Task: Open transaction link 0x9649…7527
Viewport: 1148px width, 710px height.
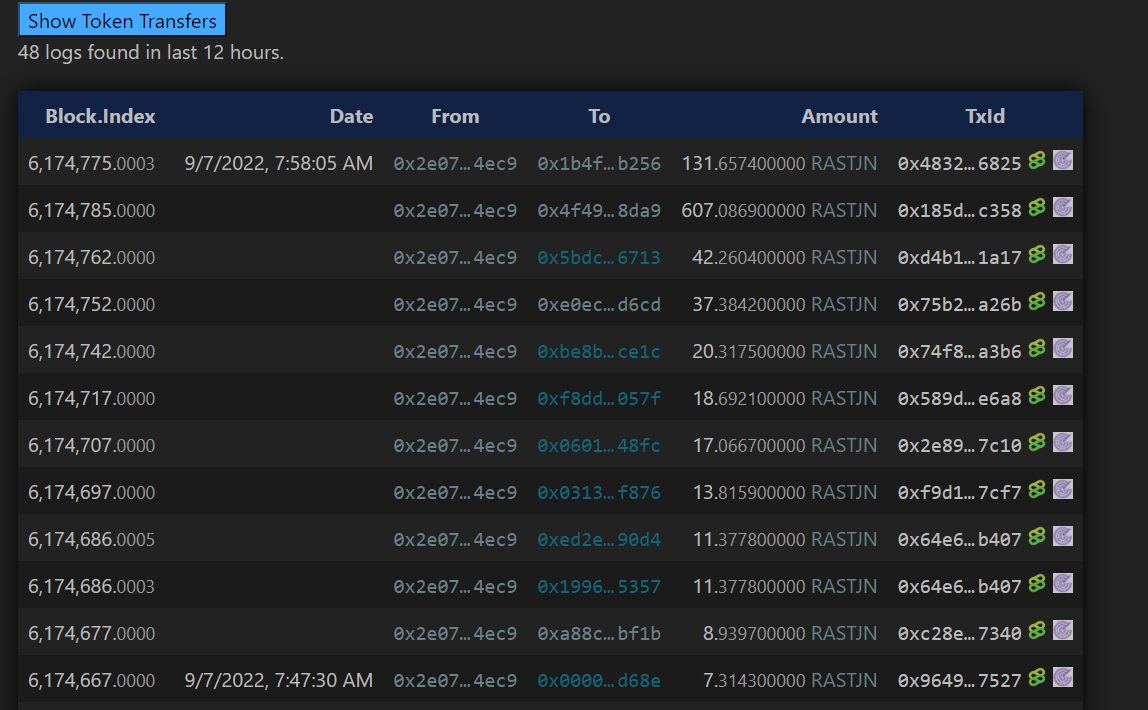Action: tap(959, 680)
